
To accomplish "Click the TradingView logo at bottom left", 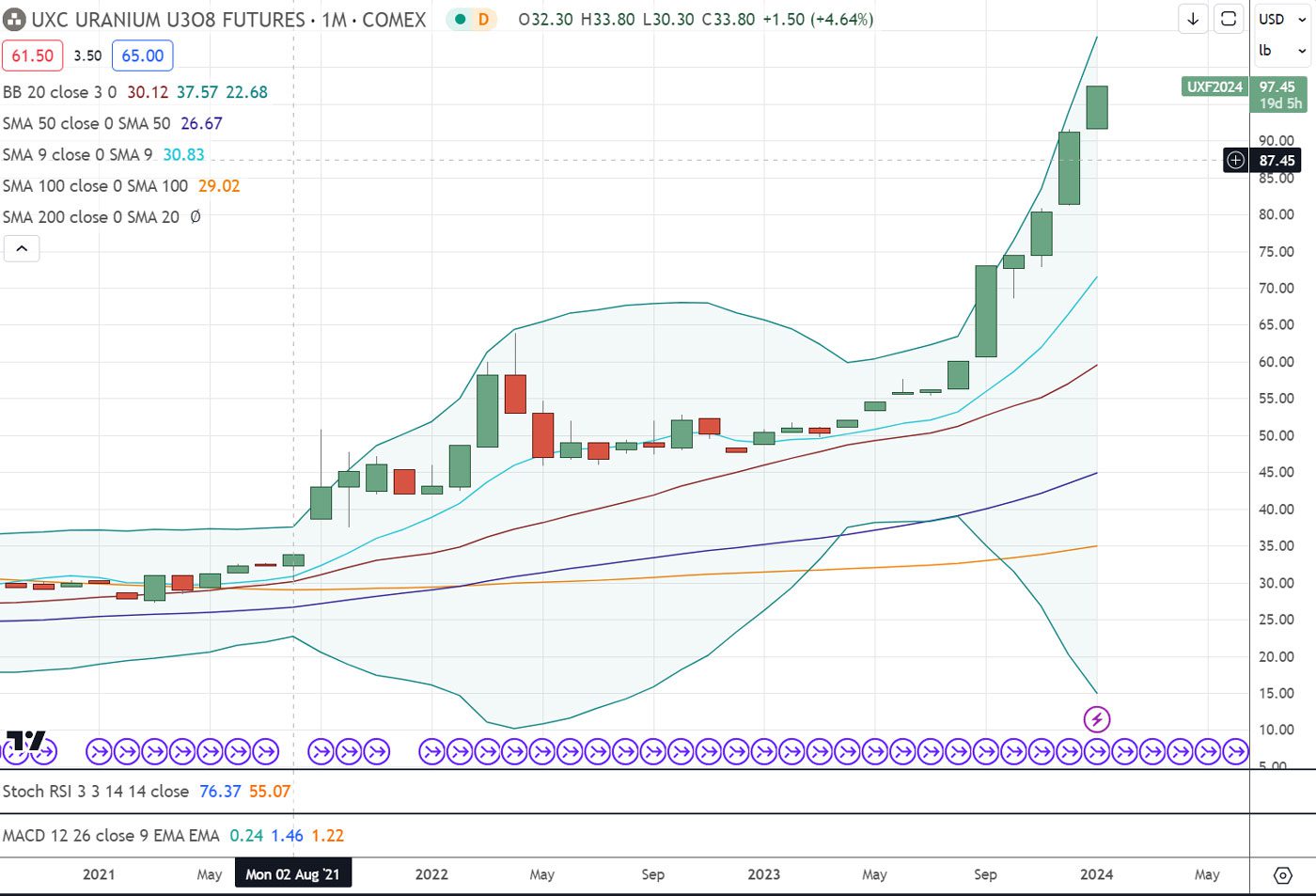I will click(26, 741).
